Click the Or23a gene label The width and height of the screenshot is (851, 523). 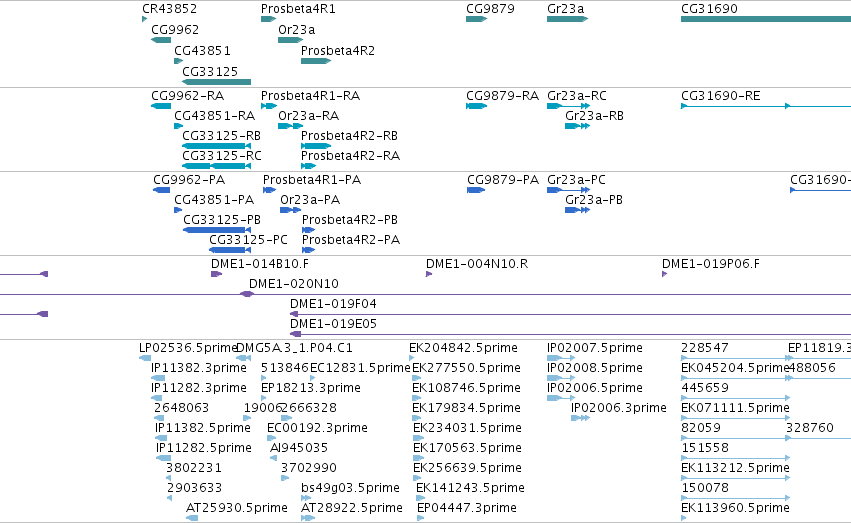296,29
